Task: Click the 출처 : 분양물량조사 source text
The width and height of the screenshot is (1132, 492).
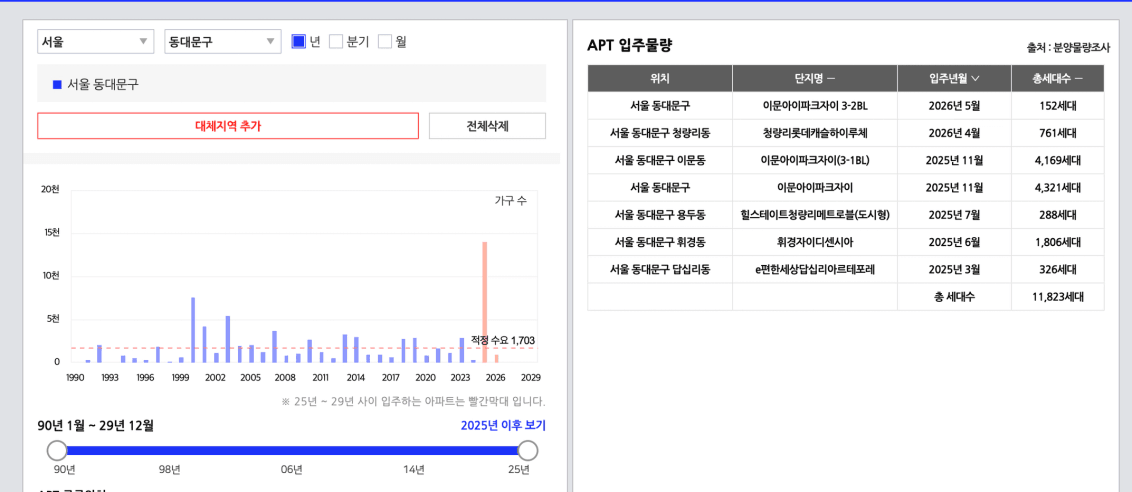Action: coord(1068,48)
